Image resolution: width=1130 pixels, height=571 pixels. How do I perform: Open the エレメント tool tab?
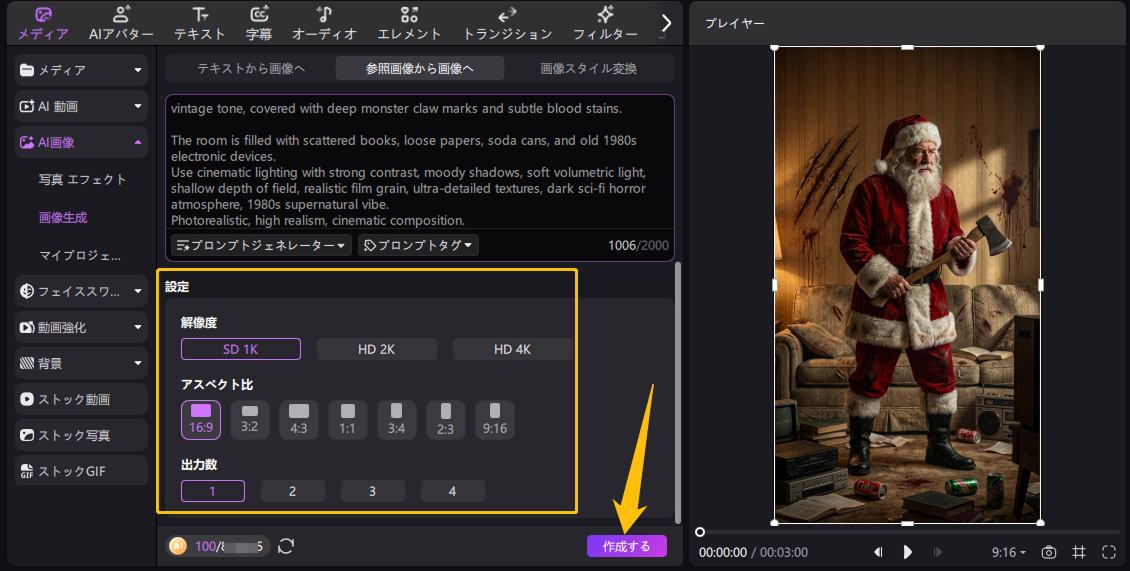pos(409,23)
